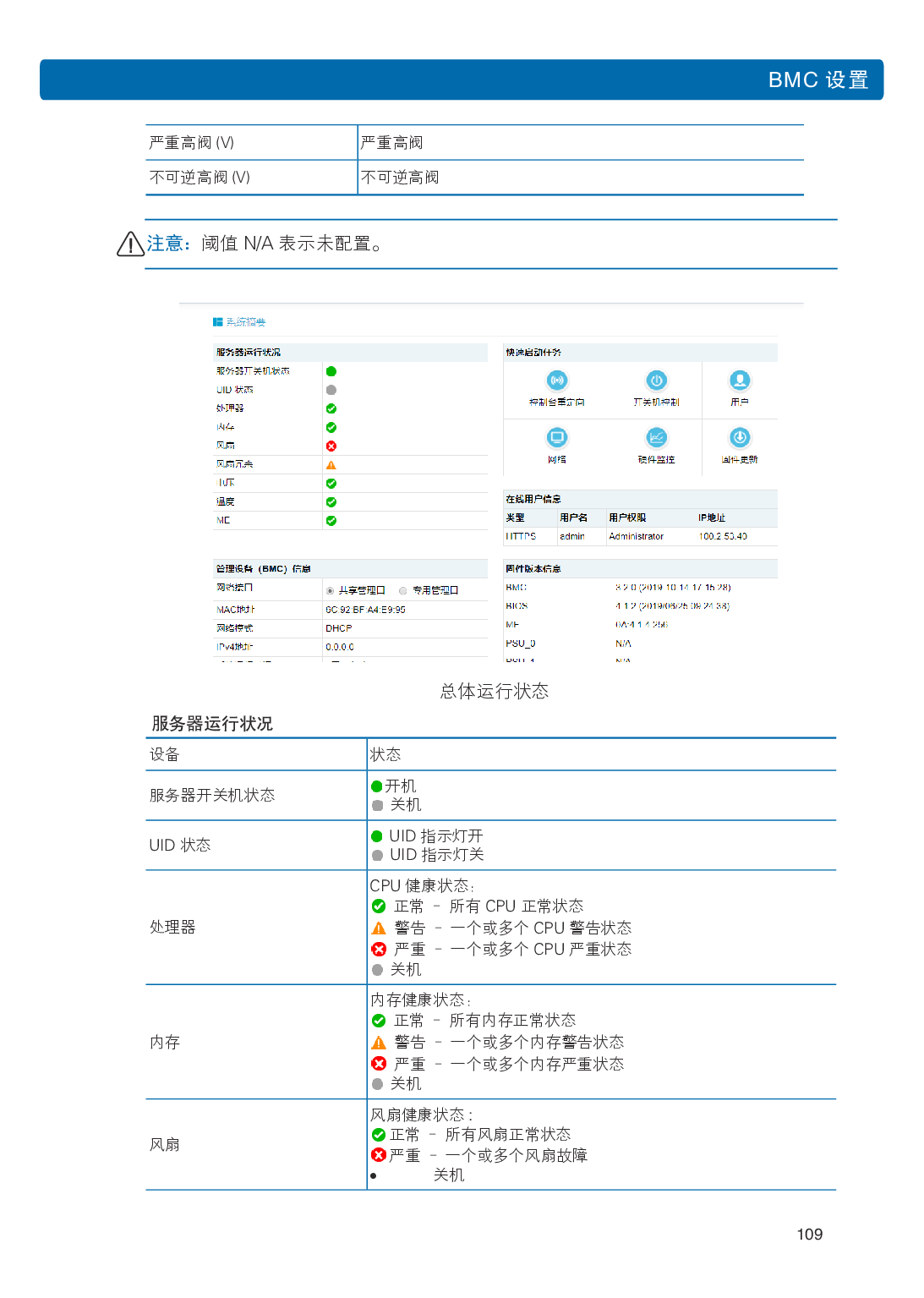Click the 快速启动任务 quick launch panel header
The height and width of the screenshot is (1298, 924).
(533, 353)
